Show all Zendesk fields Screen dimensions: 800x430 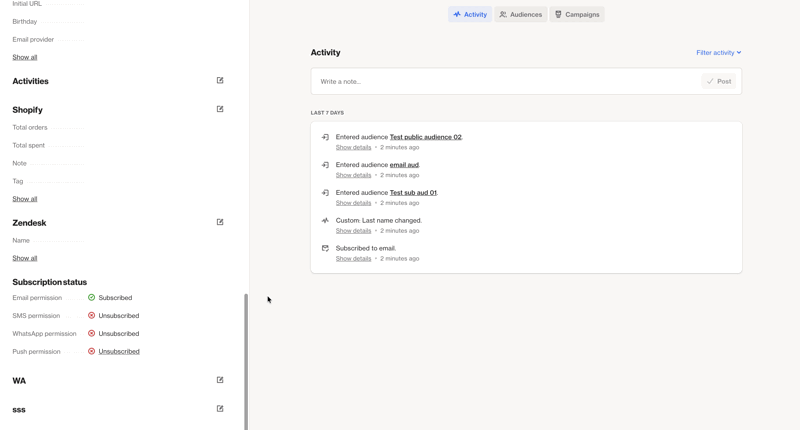coord(25,258)
